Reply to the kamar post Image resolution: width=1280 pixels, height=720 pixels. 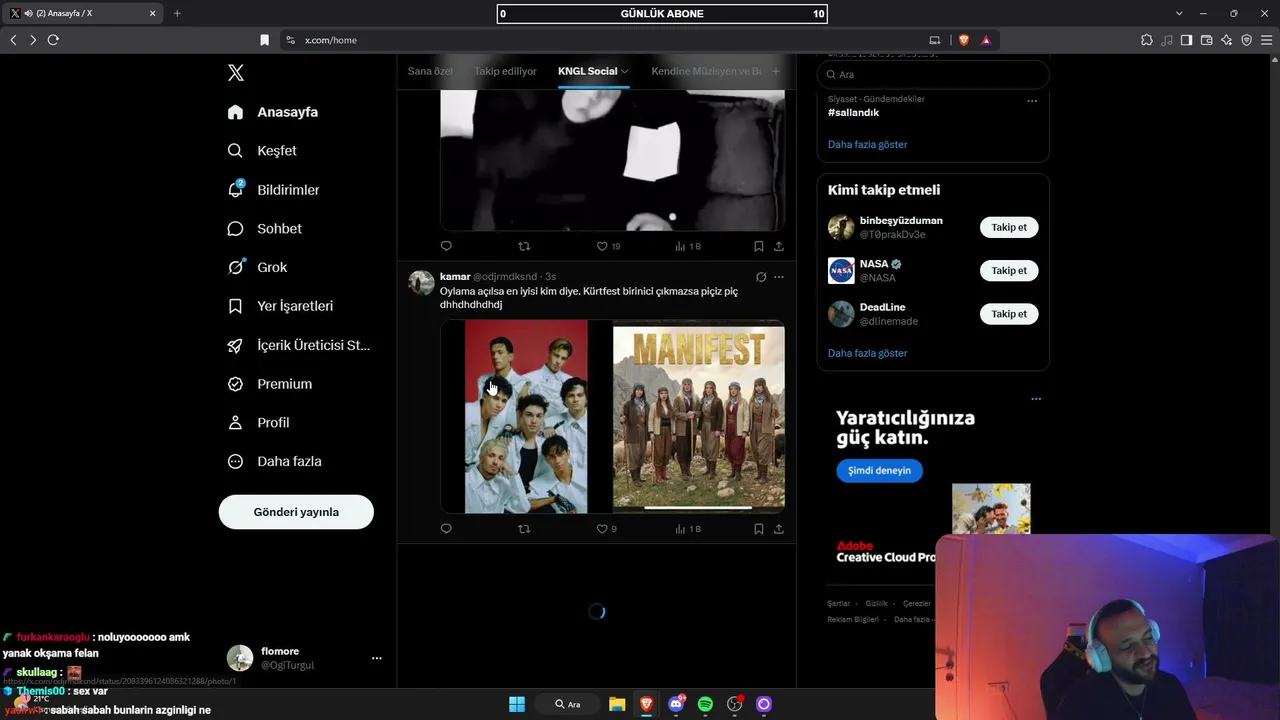pos(446,529)
